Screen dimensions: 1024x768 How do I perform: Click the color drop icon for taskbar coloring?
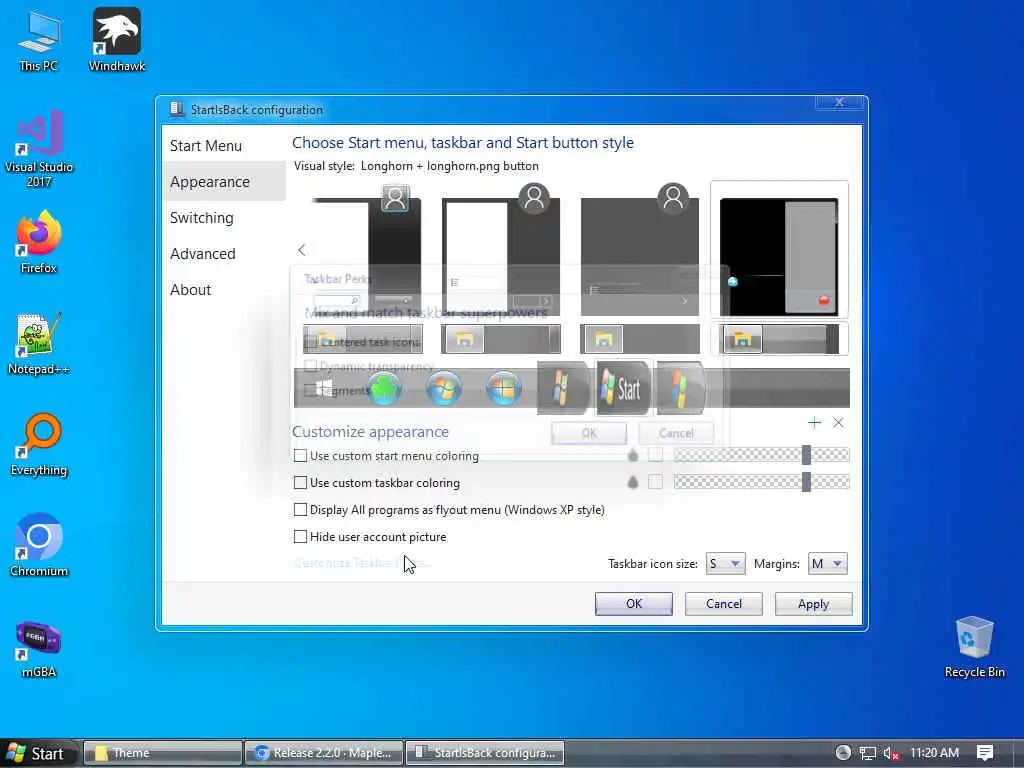pos(632,482)
